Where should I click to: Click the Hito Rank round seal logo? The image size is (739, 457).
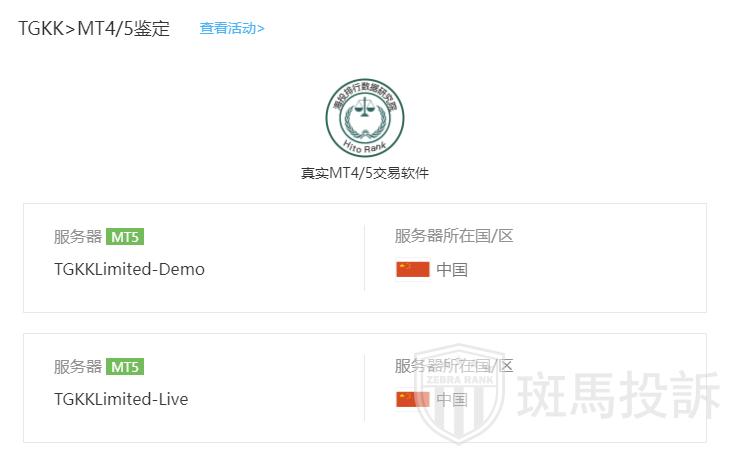(x=365, y=118)
